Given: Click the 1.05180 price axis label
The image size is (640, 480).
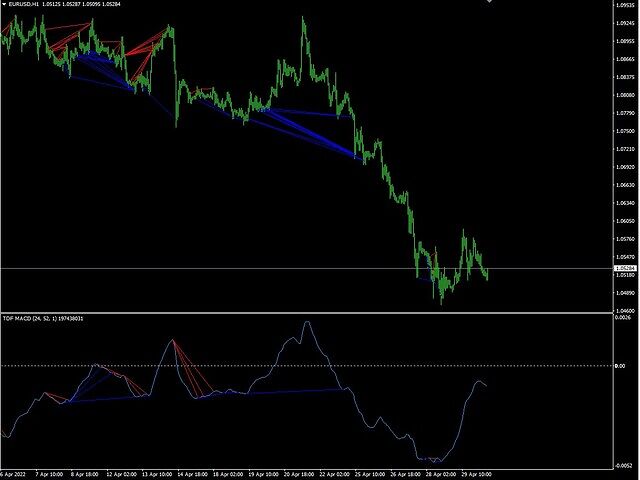Looking at the screenshot, I should click(x=625, y=275).
